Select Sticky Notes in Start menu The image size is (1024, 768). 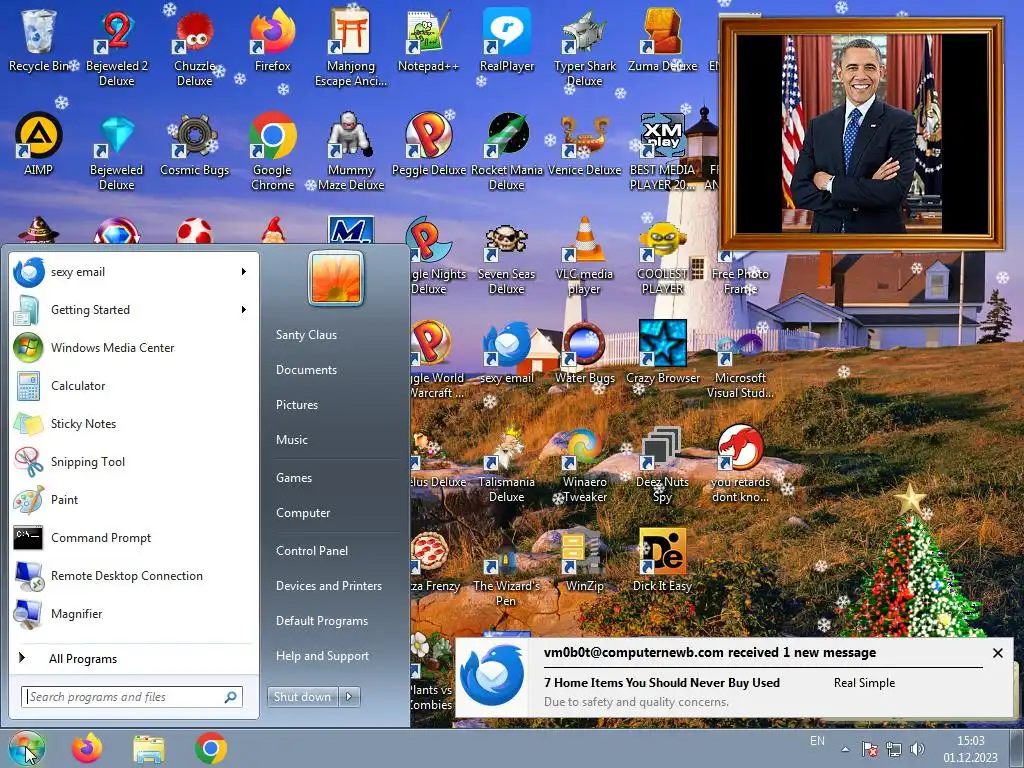[x=135, y=423]
